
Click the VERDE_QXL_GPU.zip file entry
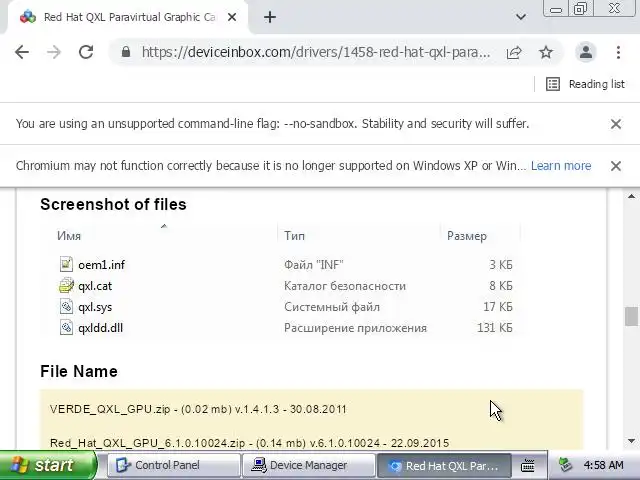point(198,409)
